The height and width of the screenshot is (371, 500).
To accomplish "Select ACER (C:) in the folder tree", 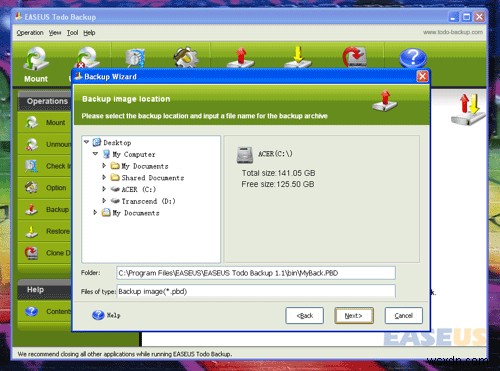I will click(x=139, y=189).
